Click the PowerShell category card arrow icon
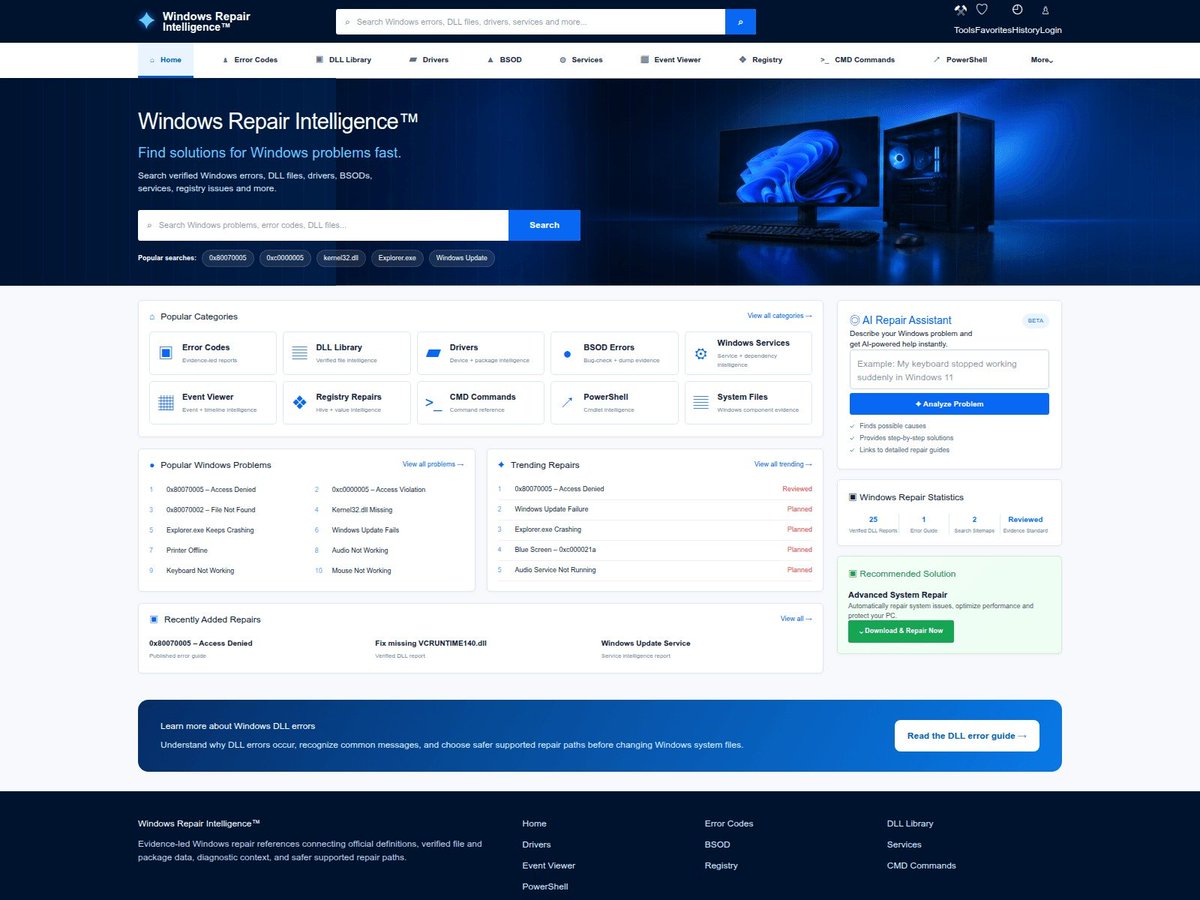Viewport: 1200px width, 900px height. point(568,403)
